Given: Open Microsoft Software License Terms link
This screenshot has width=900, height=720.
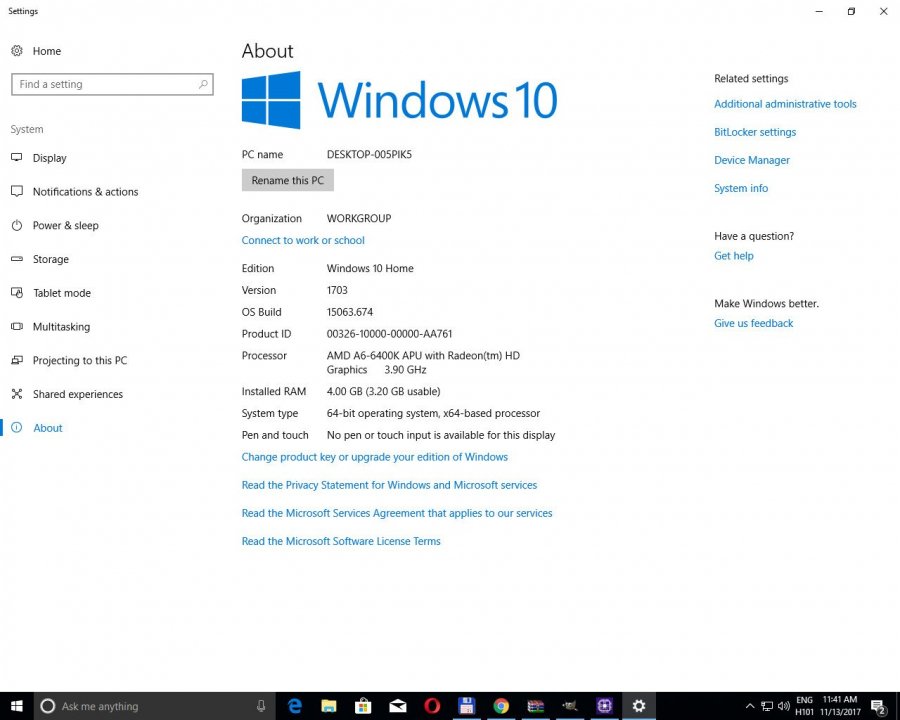Looking at the screenshot, I should pyautogui.click(x=341, y=541).
